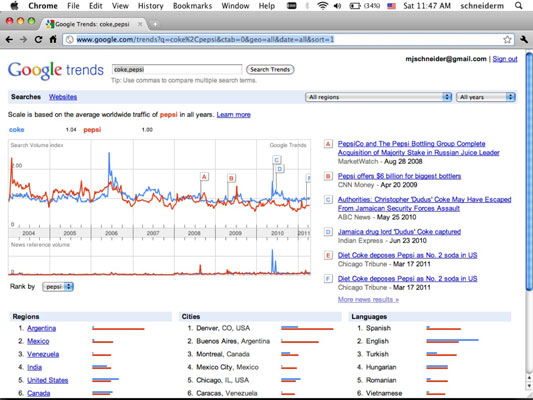Switch to the Websites tab
This screenshot has height=400, width=533.
coord(63,97)
